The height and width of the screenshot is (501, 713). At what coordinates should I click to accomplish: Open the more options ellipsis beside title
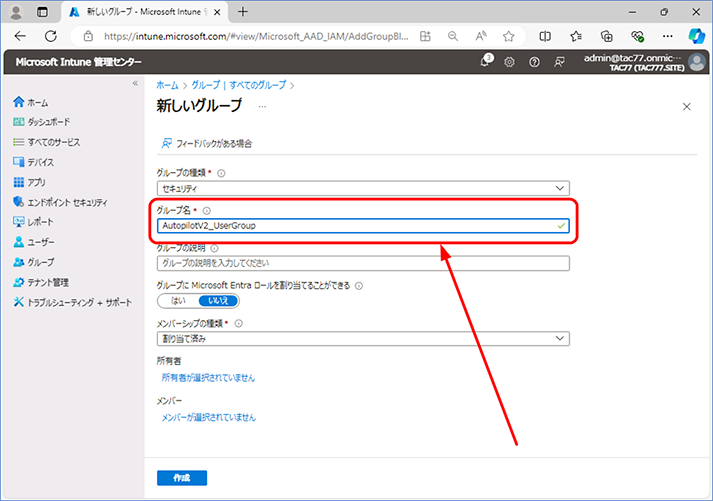262,106
